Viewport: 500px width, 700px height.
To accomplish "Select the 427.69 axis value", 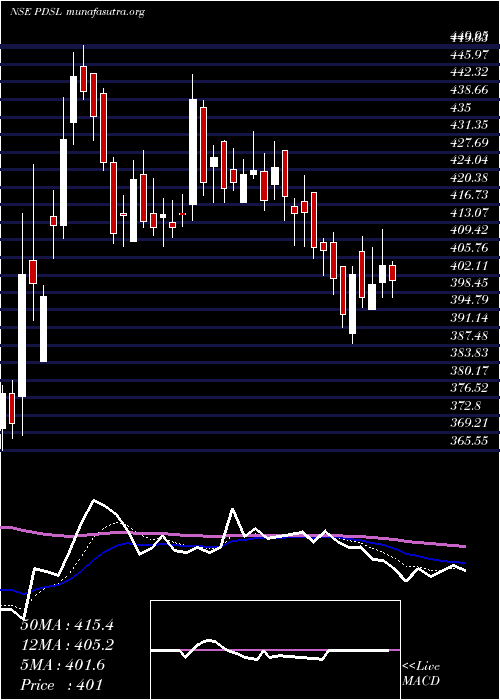I will (x=471, y=143).
